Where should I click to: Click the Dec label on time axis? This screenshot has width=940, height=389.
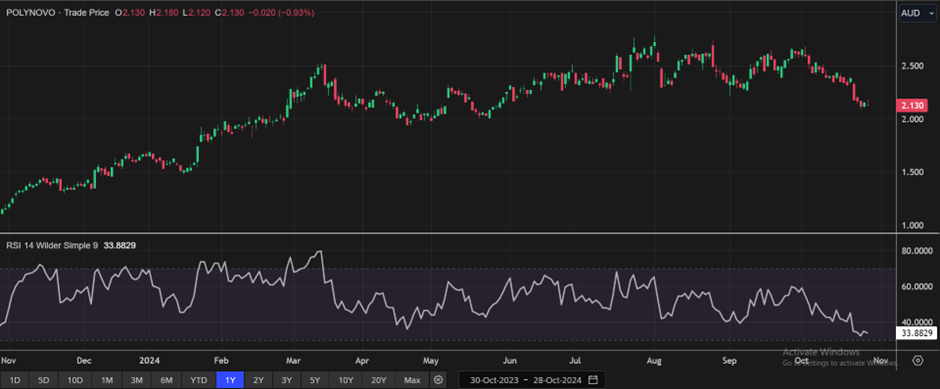tap(84, 361)
